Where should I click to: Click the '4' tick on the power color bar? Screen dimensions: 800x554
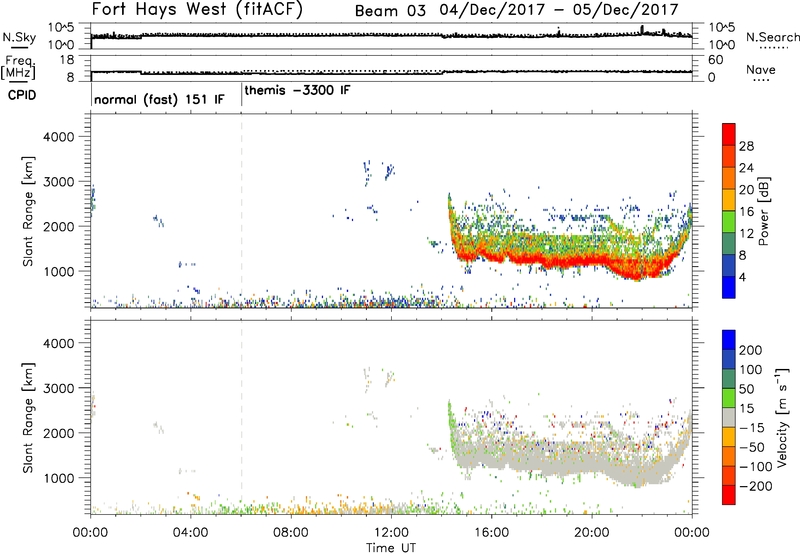742,277
